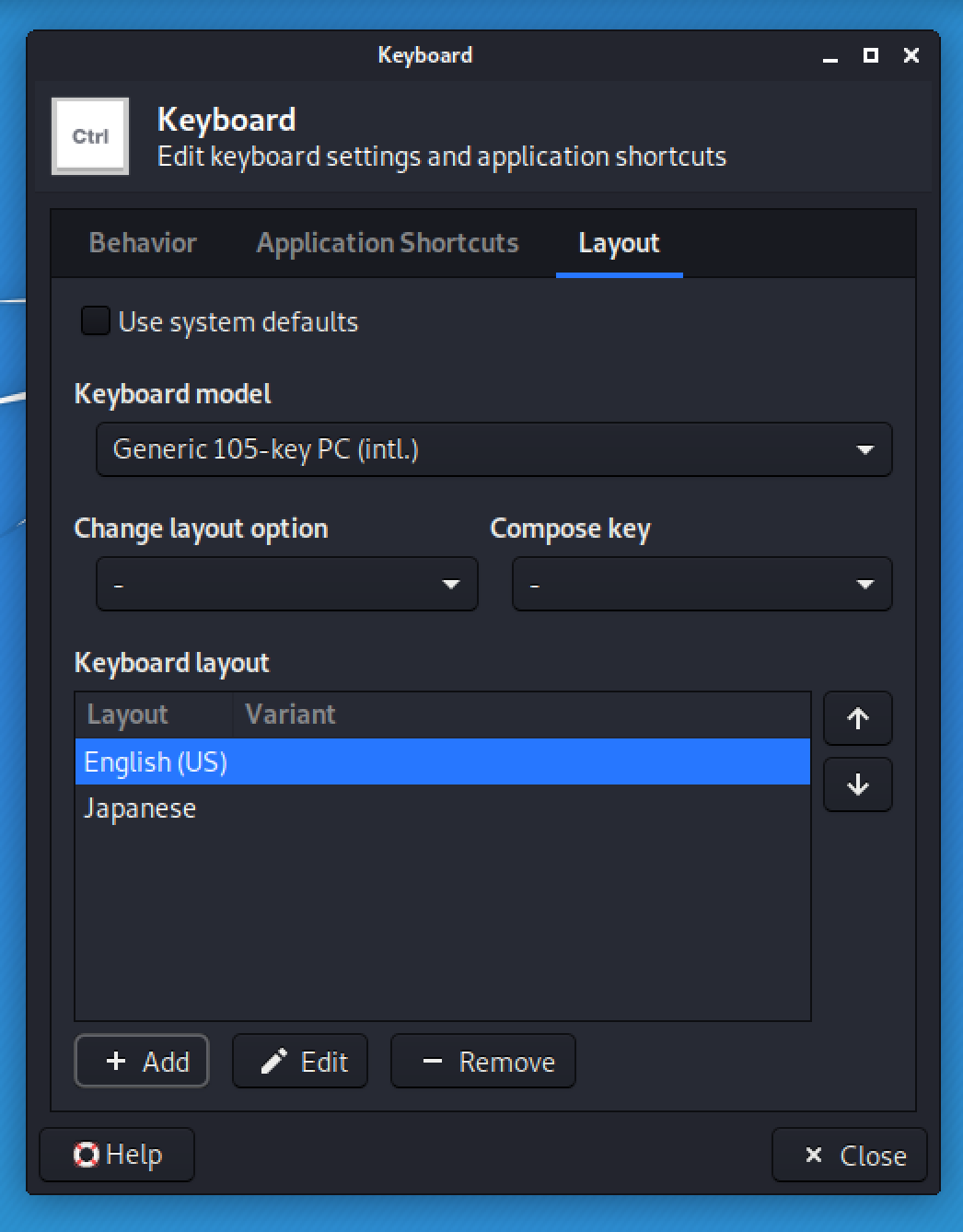
Task: Click the pencil Edit icon
Action: [x=273, y=1062]
